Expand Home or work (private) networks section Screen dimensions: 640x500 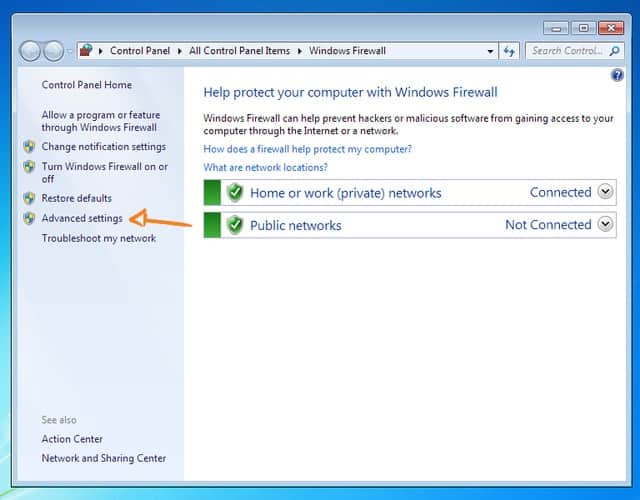[x=605, y=191]
